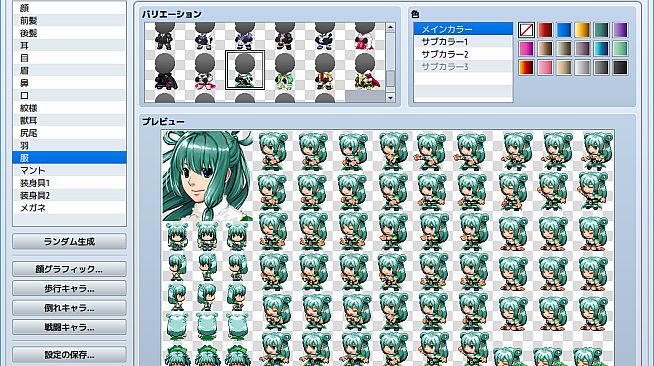Choose the light green color swatch
654x366 pixels.
(620, 49)
